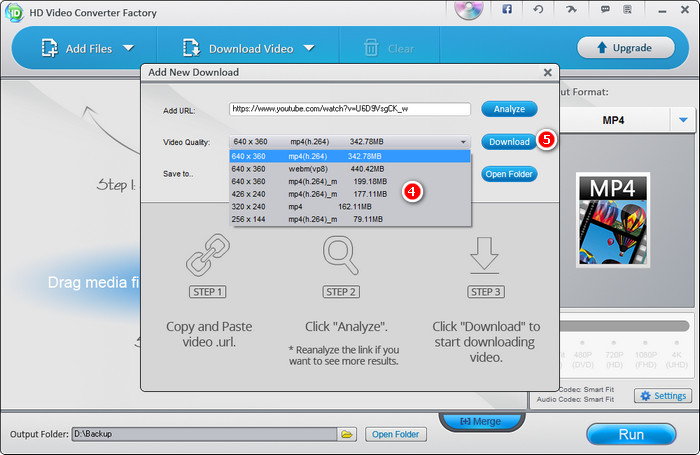
Task: Expand the Download Video dropdown arrow
Action: click(309, 48)
